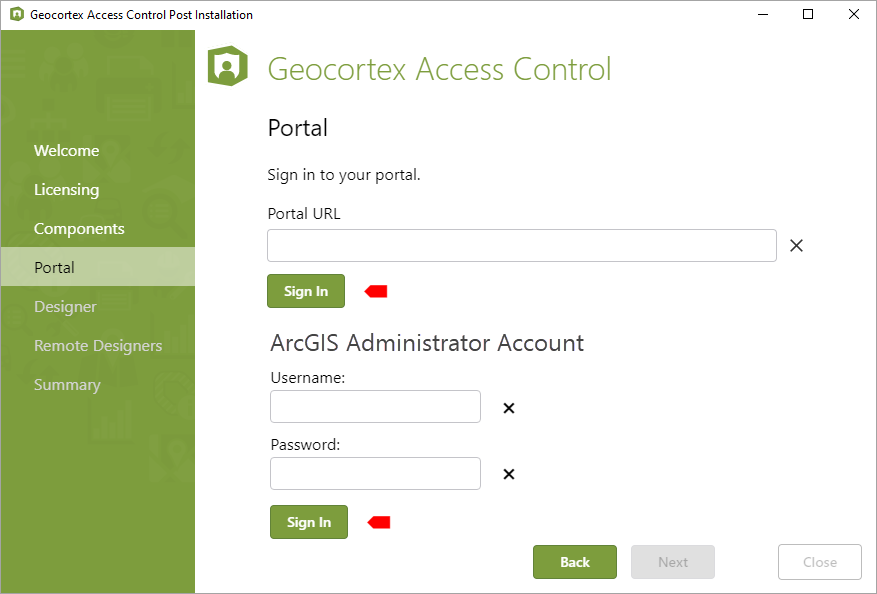
Task: Click the Close button at bottom right
Action: click(x=820, y=562)
